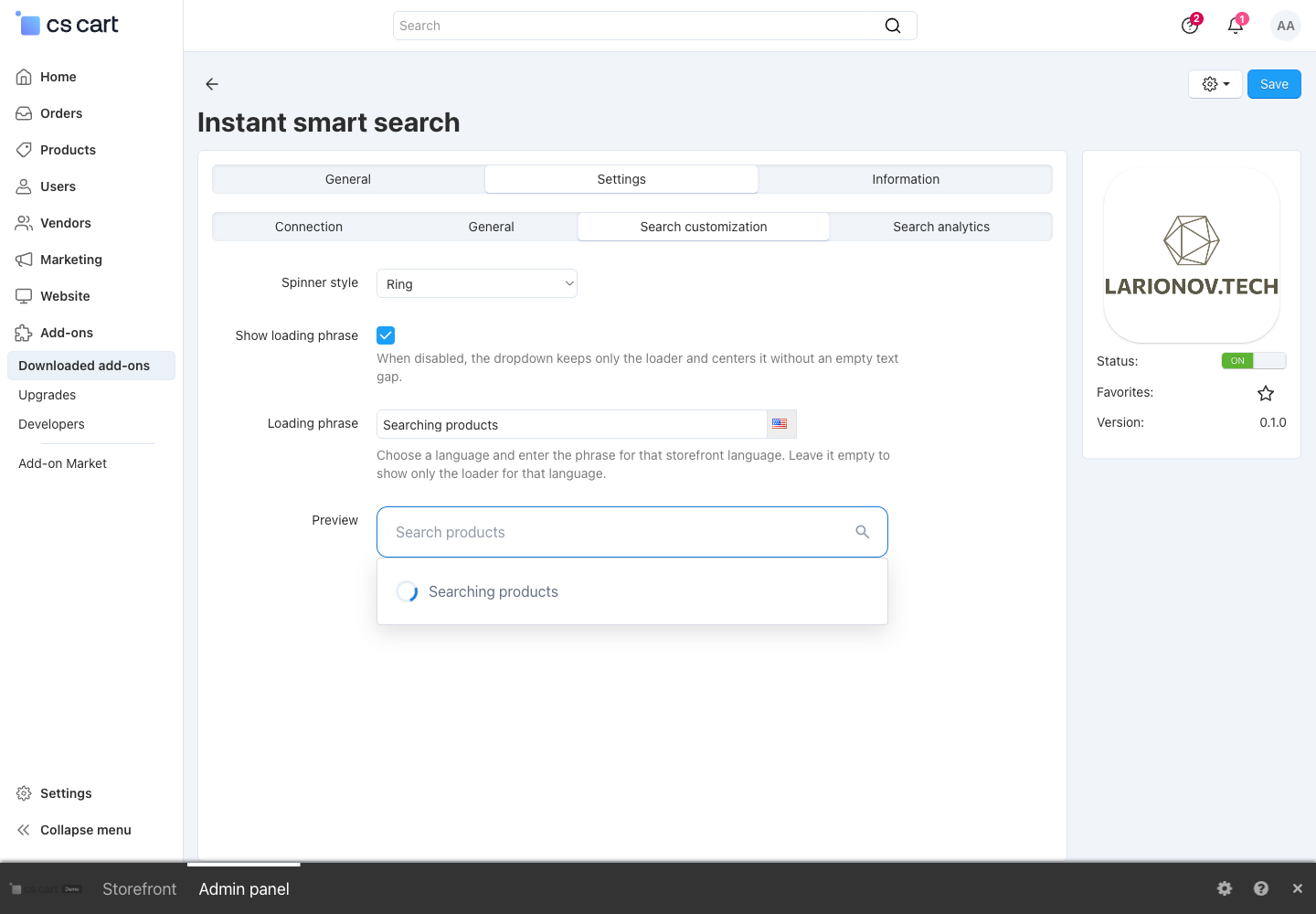
Task: Open the help center icon with badge
Action: click(1190, 25)
